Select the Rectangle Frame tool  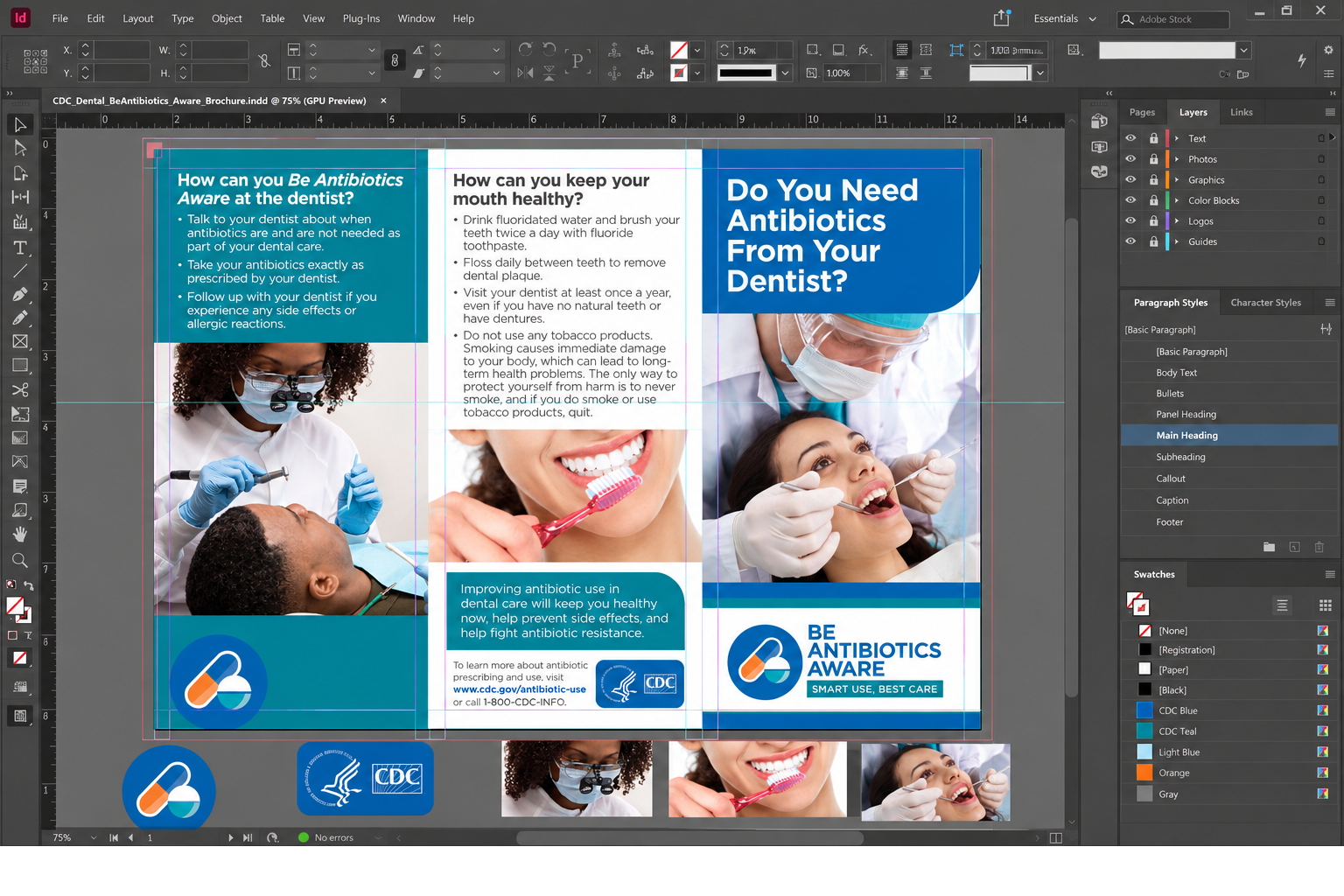coord(20,342)
